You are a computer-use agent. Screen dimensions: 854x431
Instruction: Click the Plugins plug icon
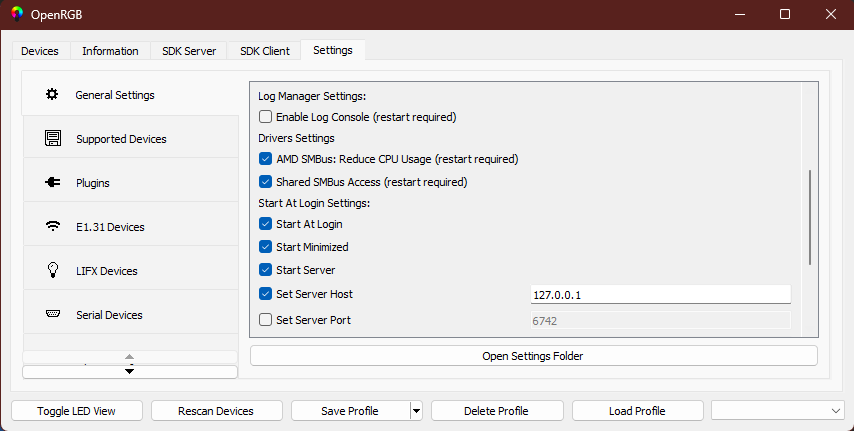[53, 183]
